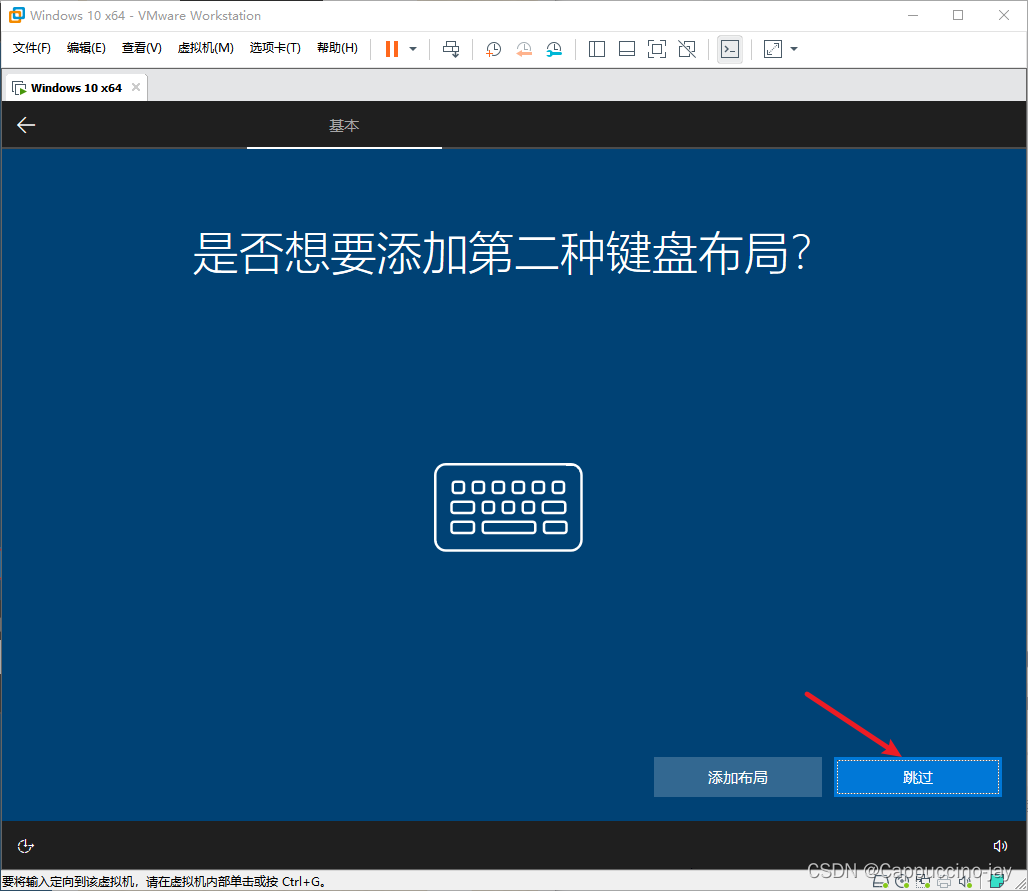The width and height of the screenshot is (1028, 891).
Task: Click the sound card status icon
Action: pyautogui.click(x=965, y=882)
